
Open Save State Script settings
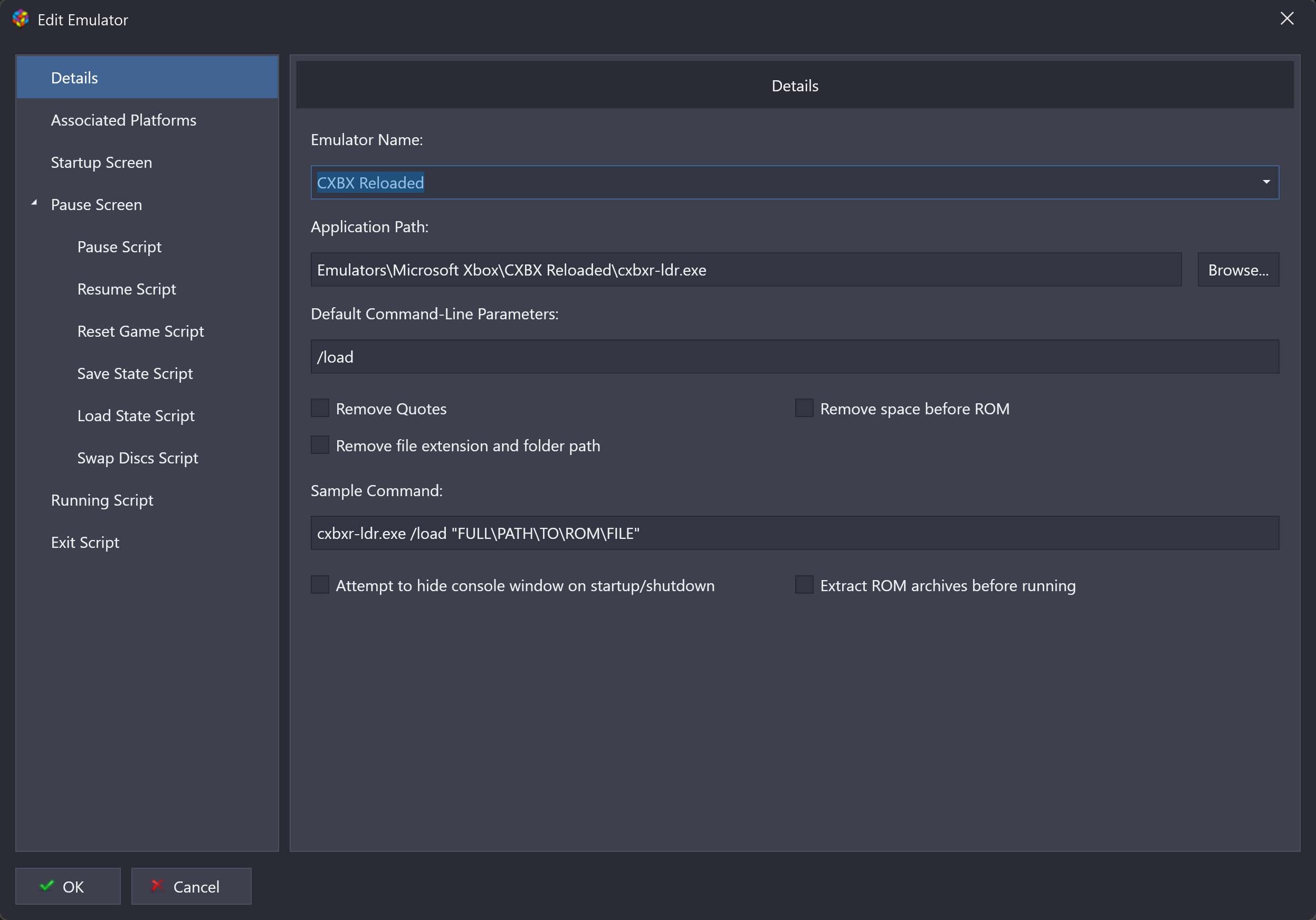[135, 373]
